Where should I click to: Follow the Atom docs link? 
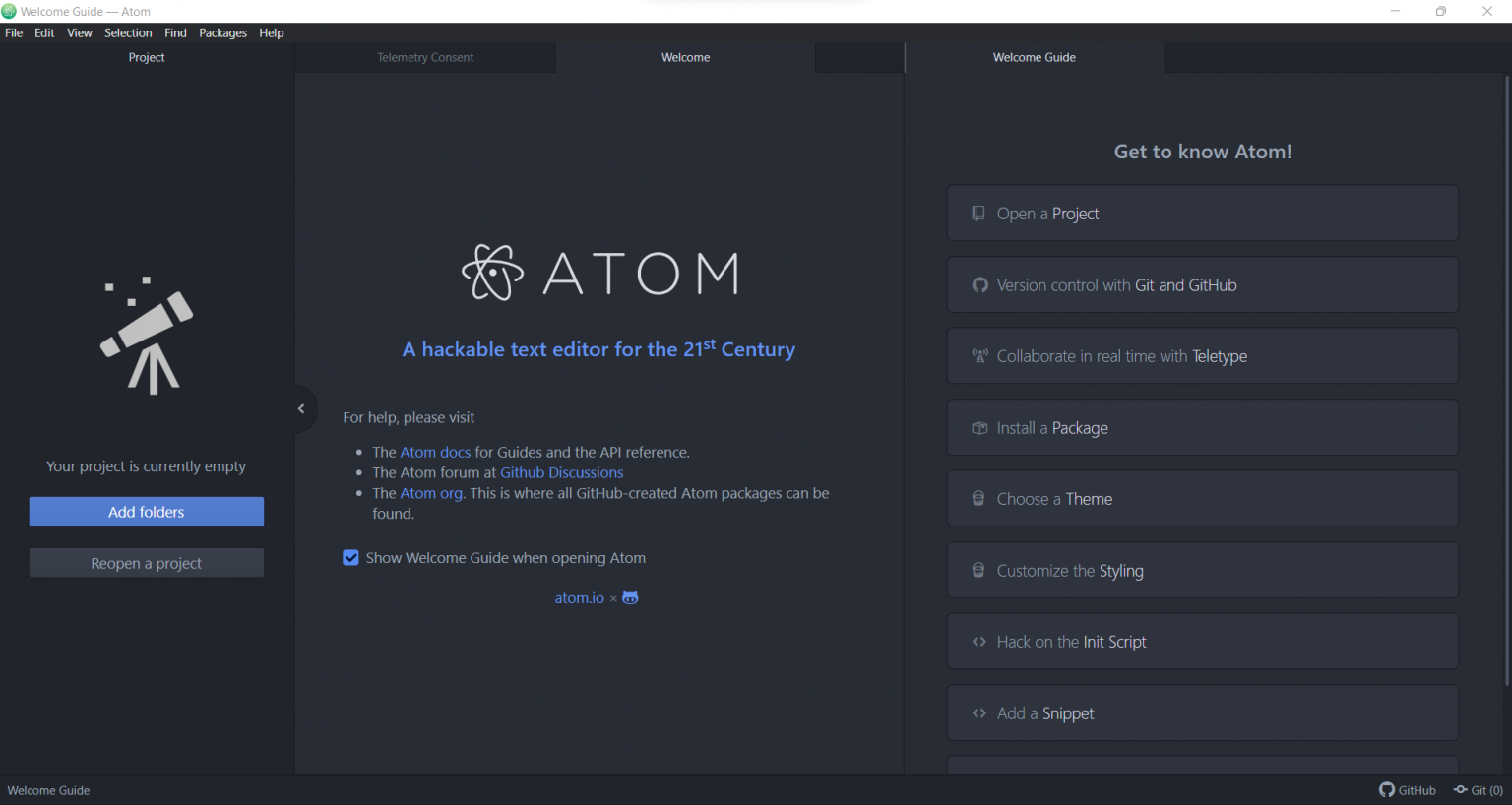click(x=435, y=452)
